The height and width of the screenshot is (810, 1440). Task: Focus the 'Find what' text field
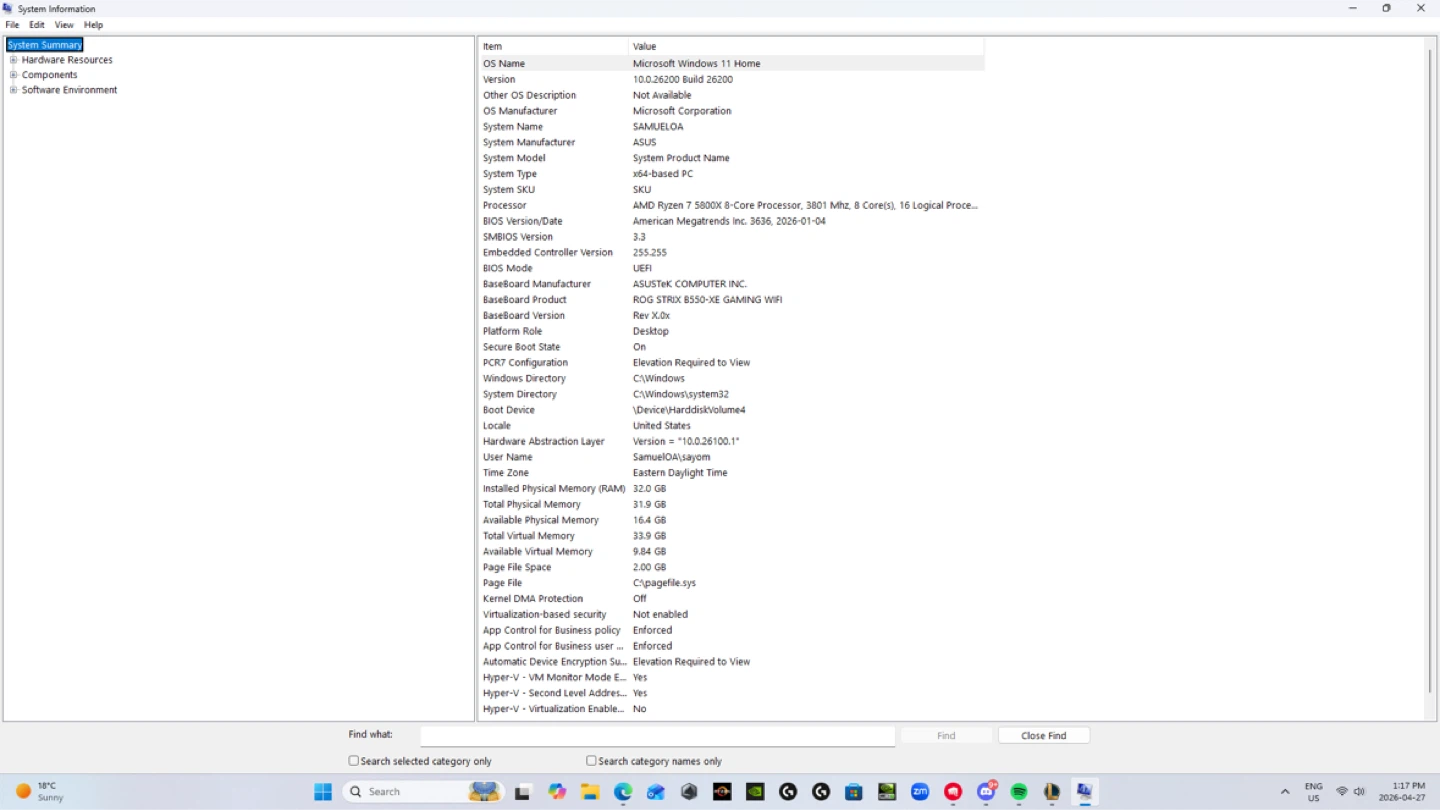(x=657, y=736)
